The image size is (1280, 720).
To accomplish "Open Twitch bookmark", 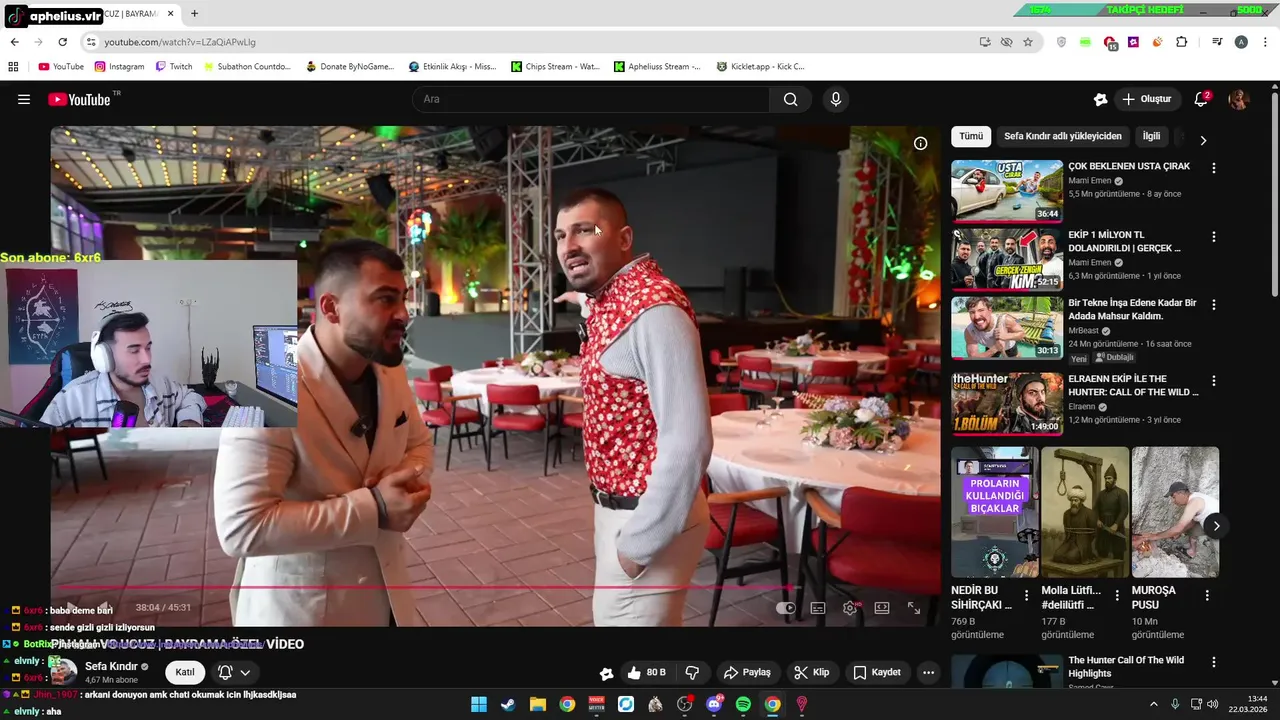I will [x=174, y=67].
